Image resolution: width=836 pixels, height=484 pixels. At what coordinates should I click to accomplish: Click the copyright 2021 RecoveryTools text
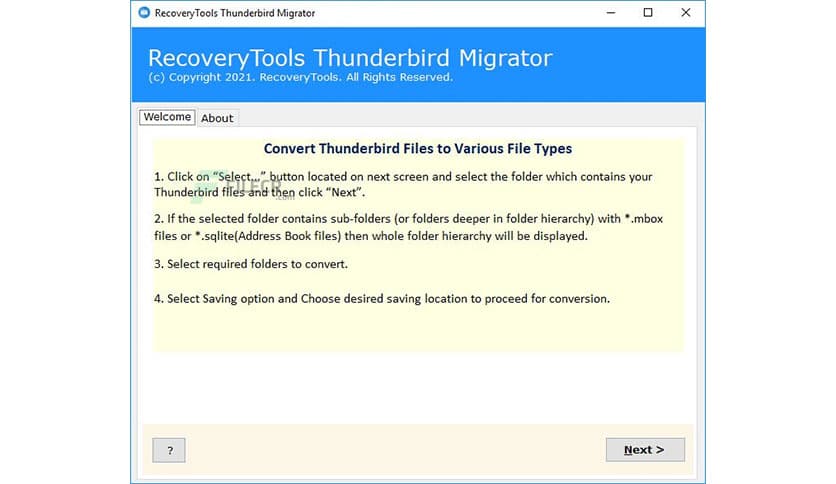coord(300,77)
